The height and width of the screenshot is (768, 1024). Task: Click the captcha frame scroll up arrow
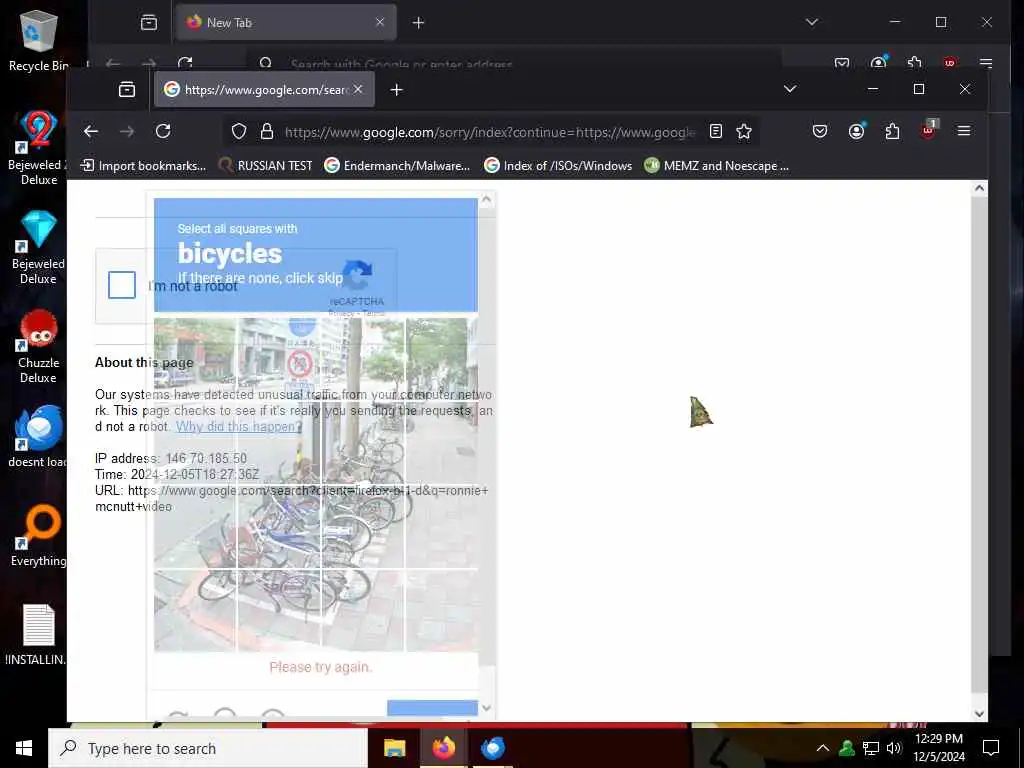pyautogui.click(x=486, y=200)
